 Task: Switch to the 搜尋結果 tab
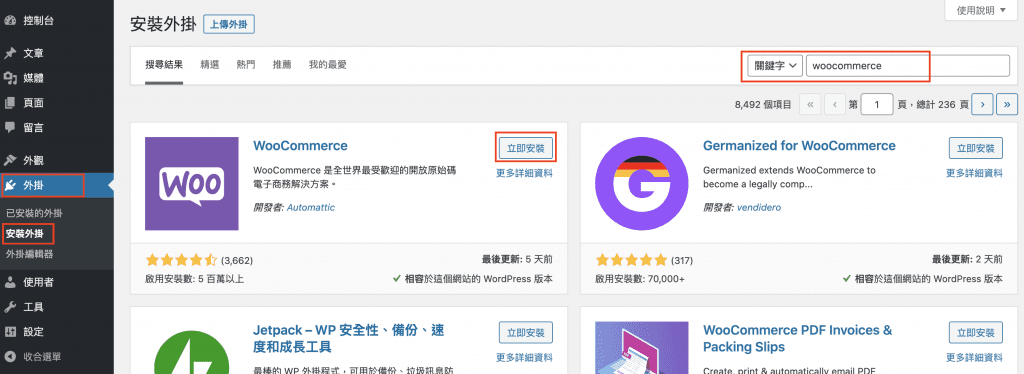[164, 65]
